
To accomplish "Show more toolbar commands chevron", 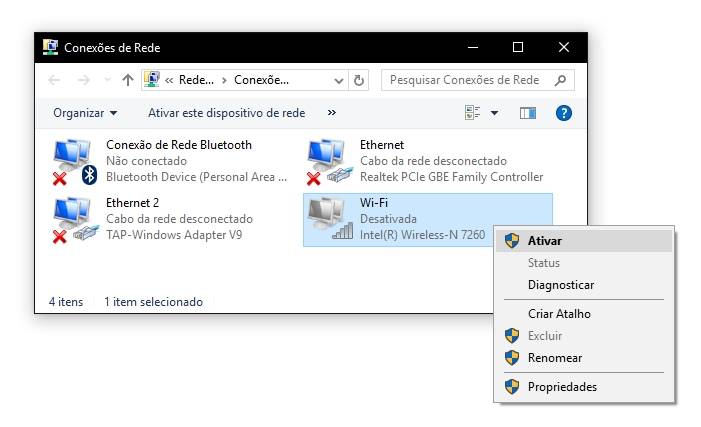I will 331,112.
